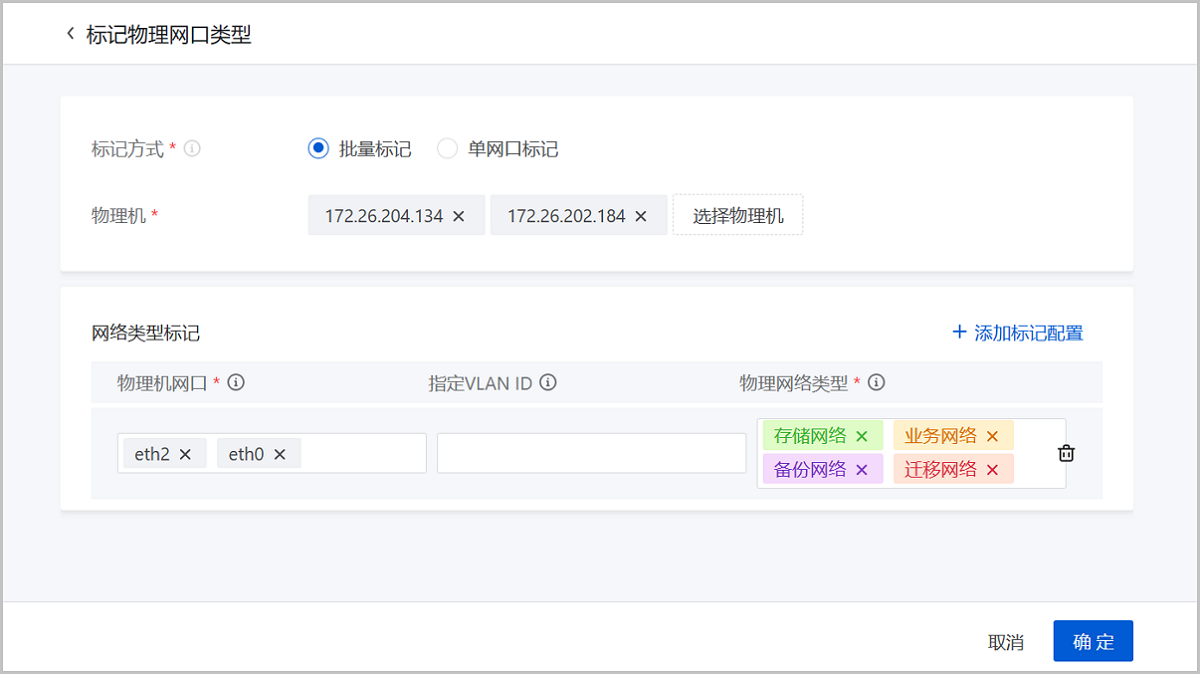Screen dimensions: 1200x674
Task: Click the back arrow beside 标记物理网口类型
Action: pyautogui.click(x=70, y=34)
